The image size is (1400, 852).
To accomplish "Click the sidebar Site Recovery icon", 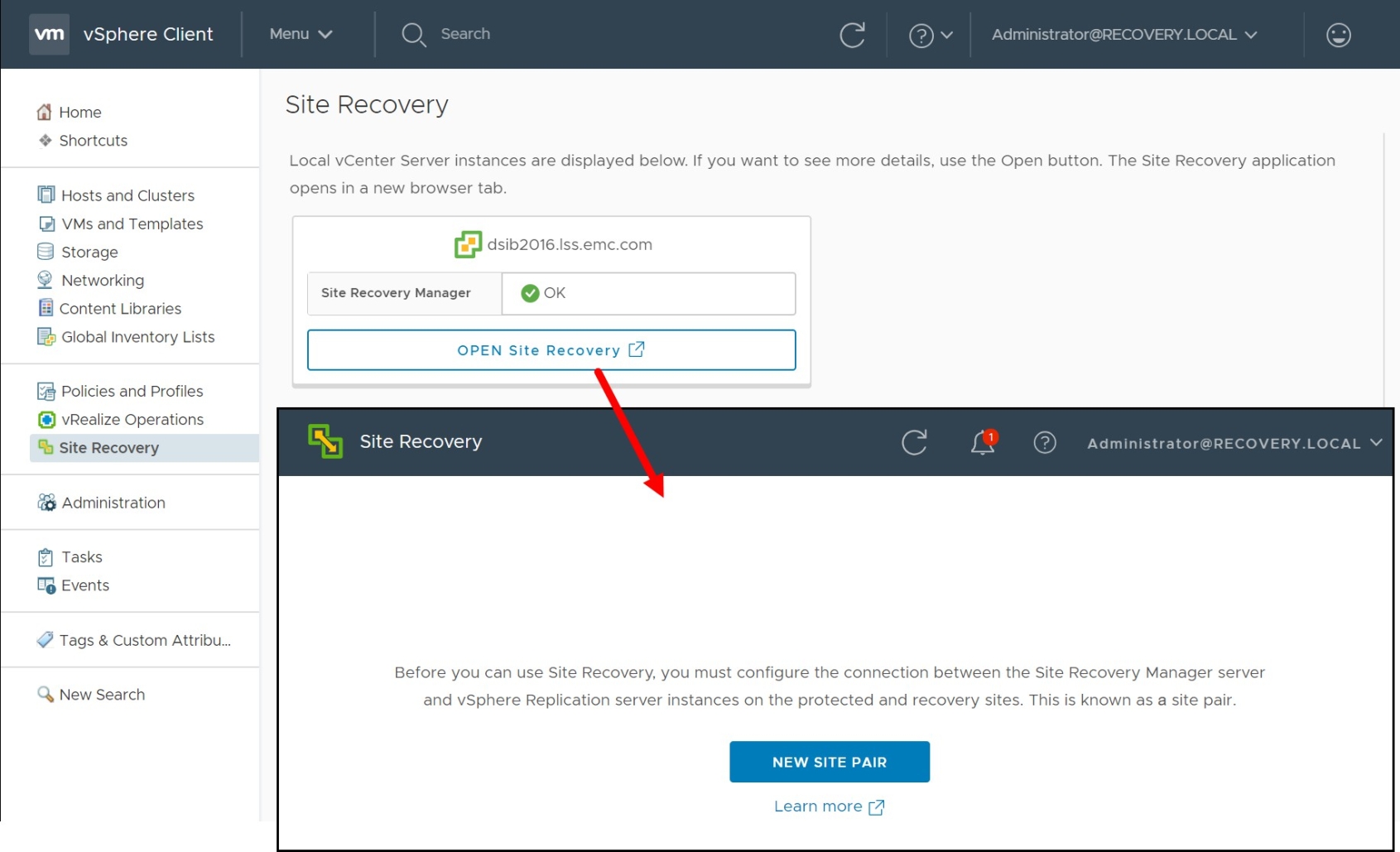I will click(x=46, y=446).
